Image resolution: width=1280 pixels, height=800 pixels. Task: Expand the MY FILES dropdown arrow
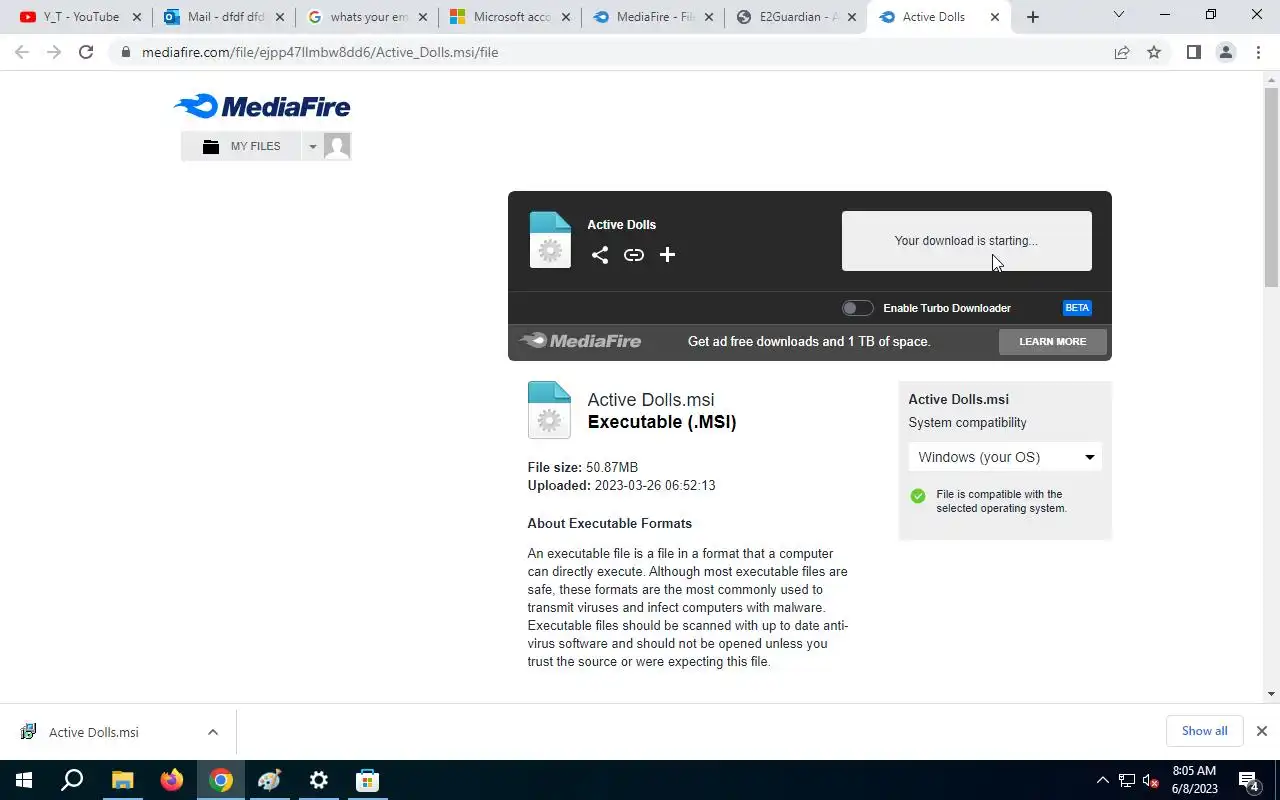(312, 146)
